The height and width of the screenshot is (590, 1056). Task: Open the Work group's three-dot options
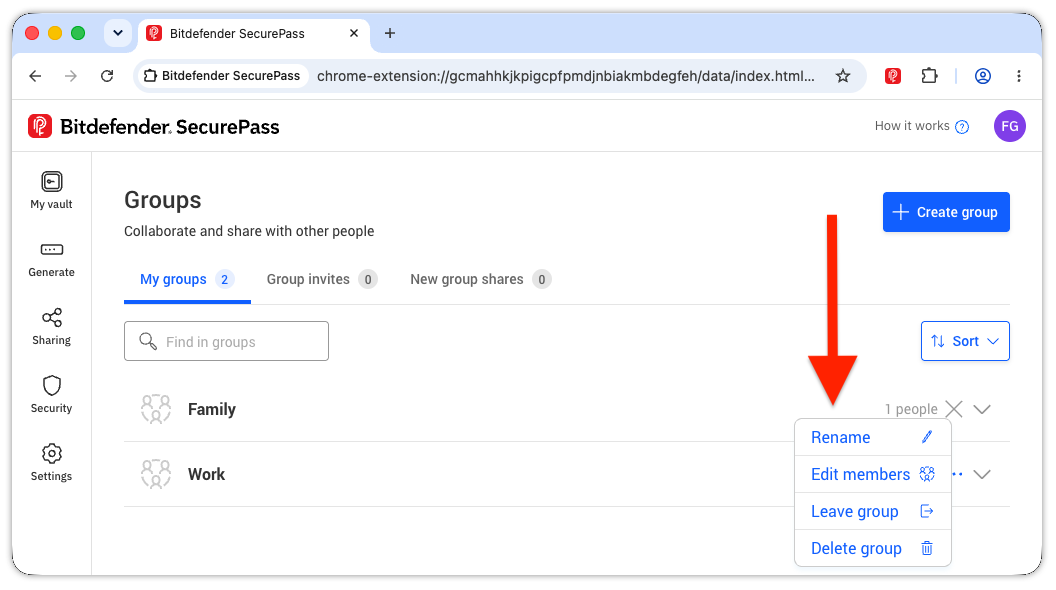click(x=957, y=474)
